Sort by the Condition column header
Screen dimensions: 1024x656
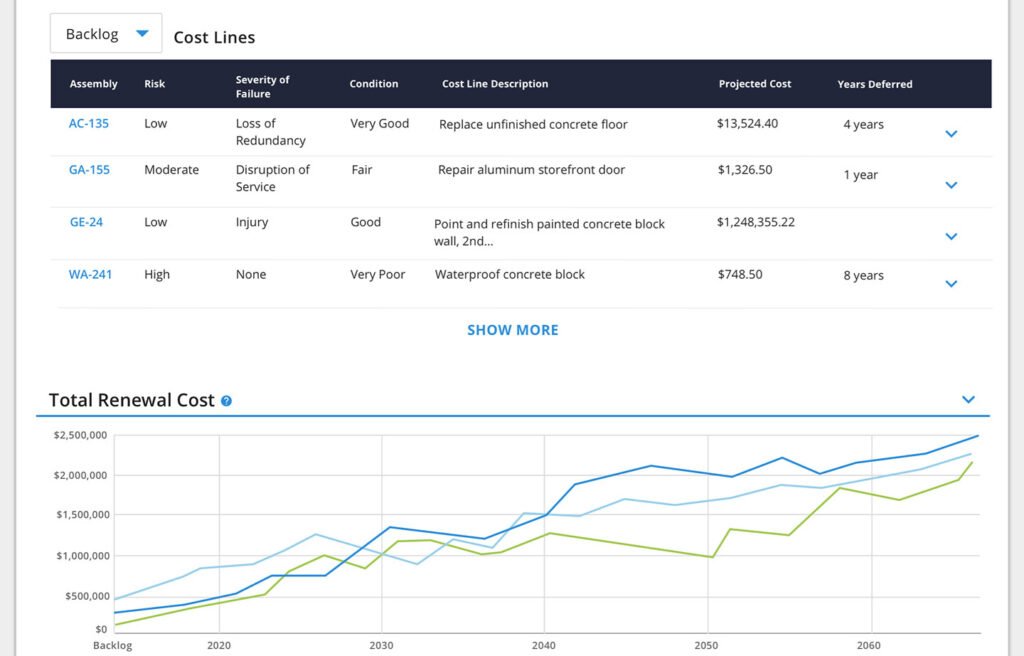point(373,84)
